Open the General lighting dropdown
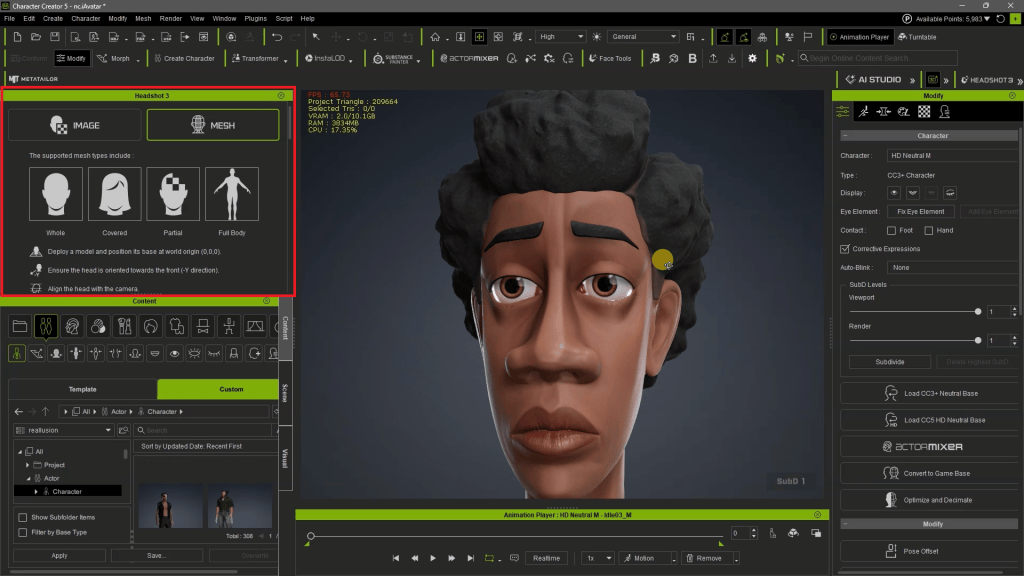1024x576 pixels. 644,37
